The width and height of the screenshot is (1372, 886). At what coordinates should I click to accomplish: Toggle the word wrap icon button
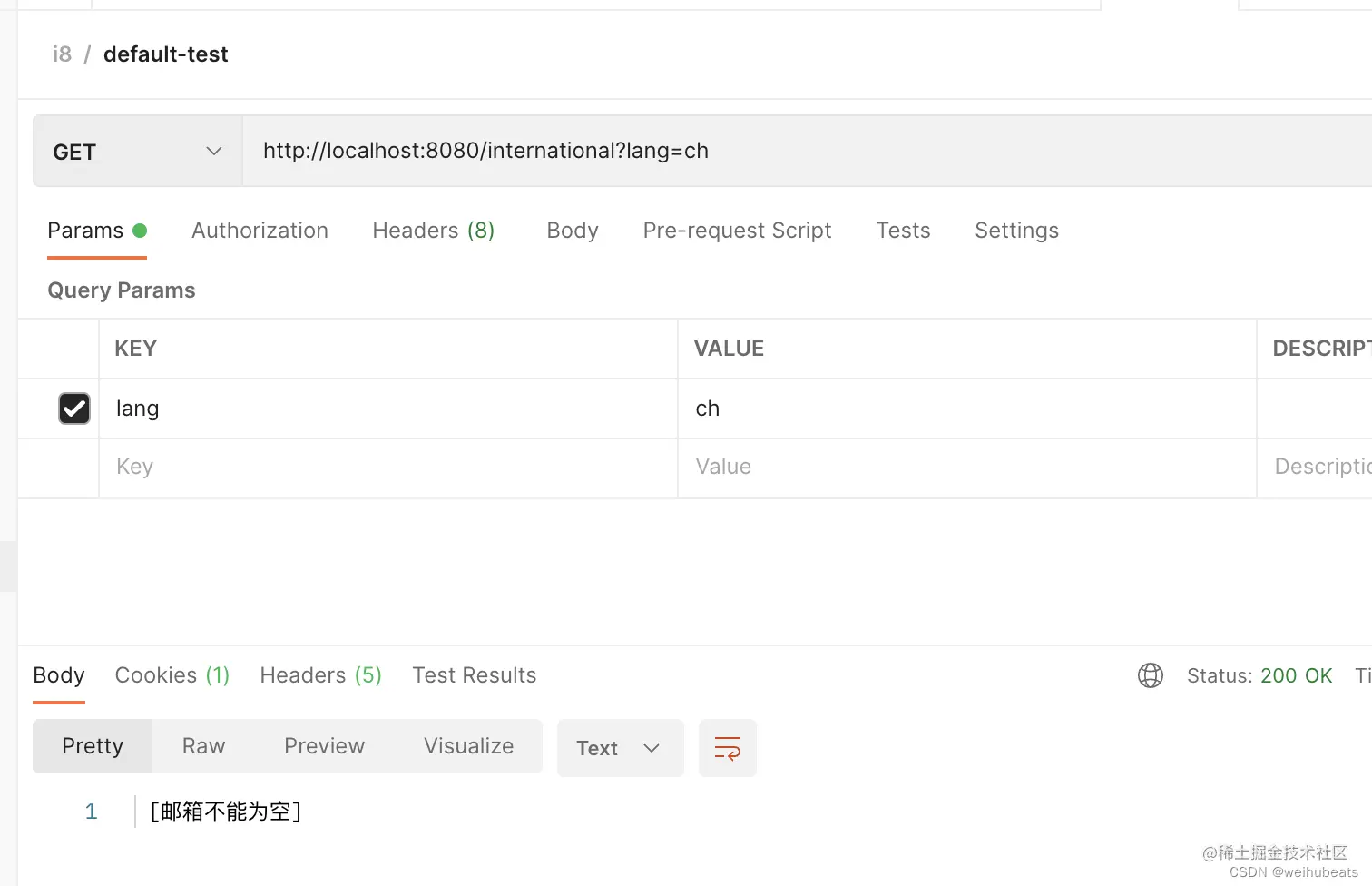pos(728,748)
